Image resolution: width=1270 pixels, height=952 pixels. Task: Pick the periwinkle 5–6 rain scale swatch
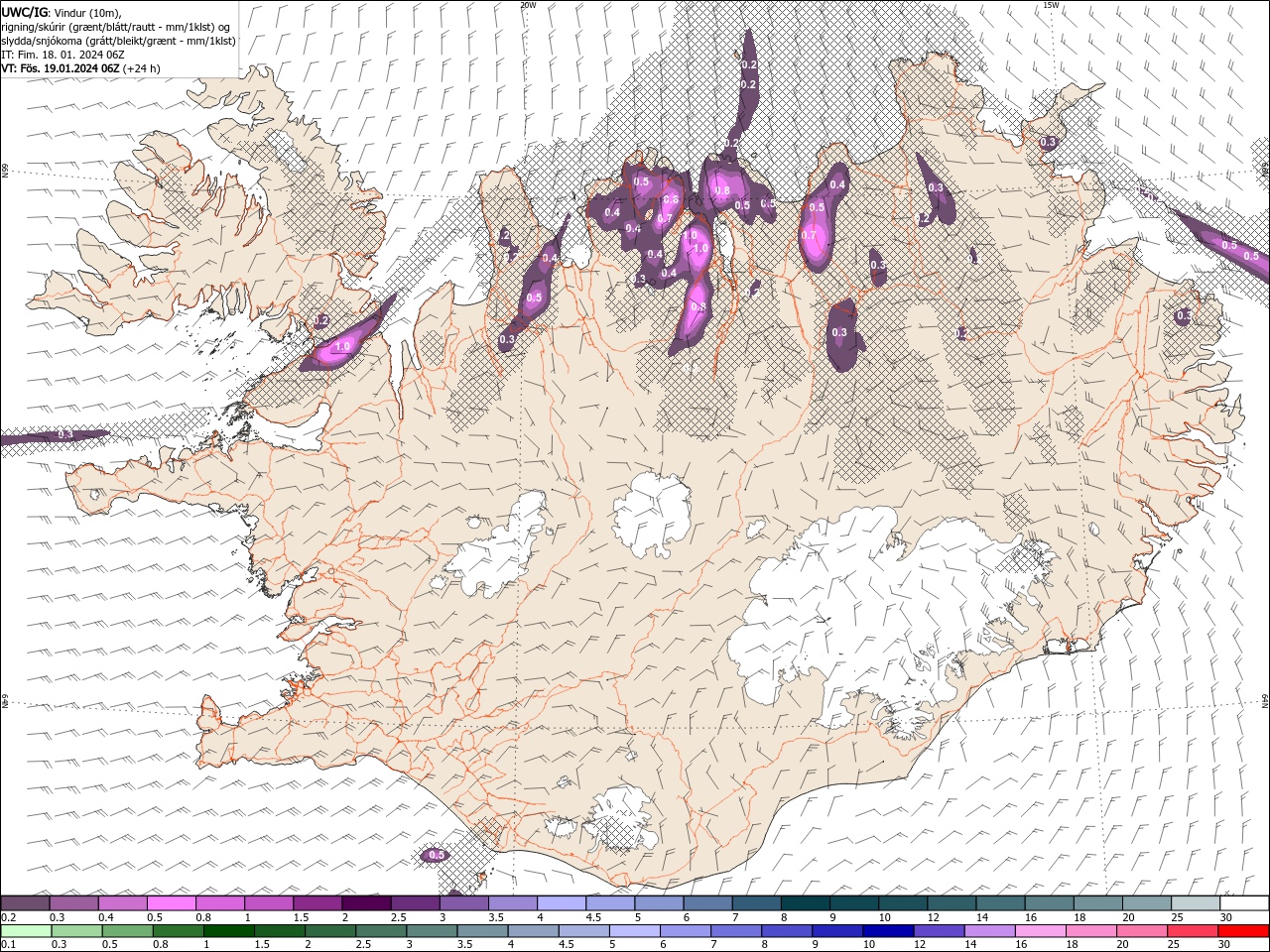tap(634, 931)
